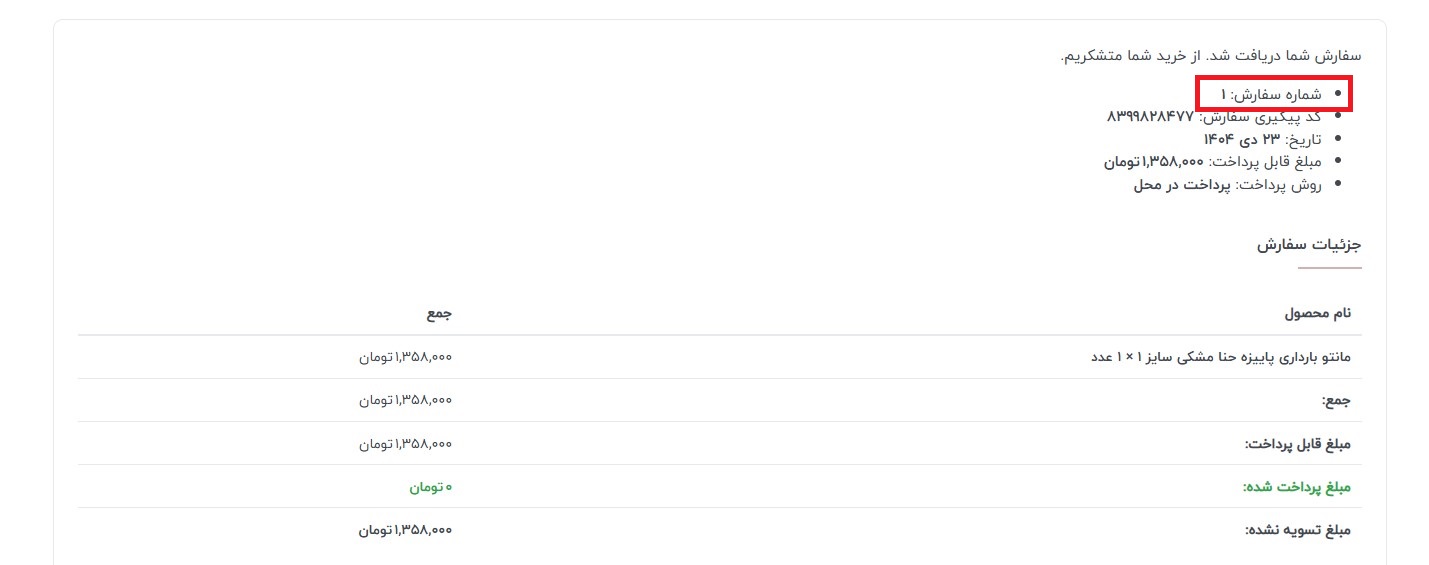This screenshot has height=565, width=1429.
Task: Click the payable amount value in the table
Action: pyautogui.click(x=406, y=443)
